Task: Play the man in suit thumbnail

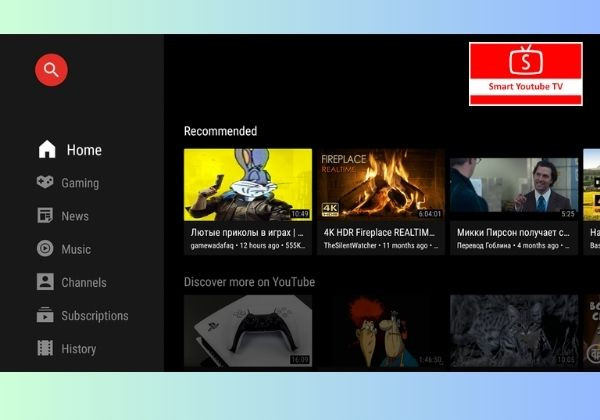Action: tap(514, 185)
